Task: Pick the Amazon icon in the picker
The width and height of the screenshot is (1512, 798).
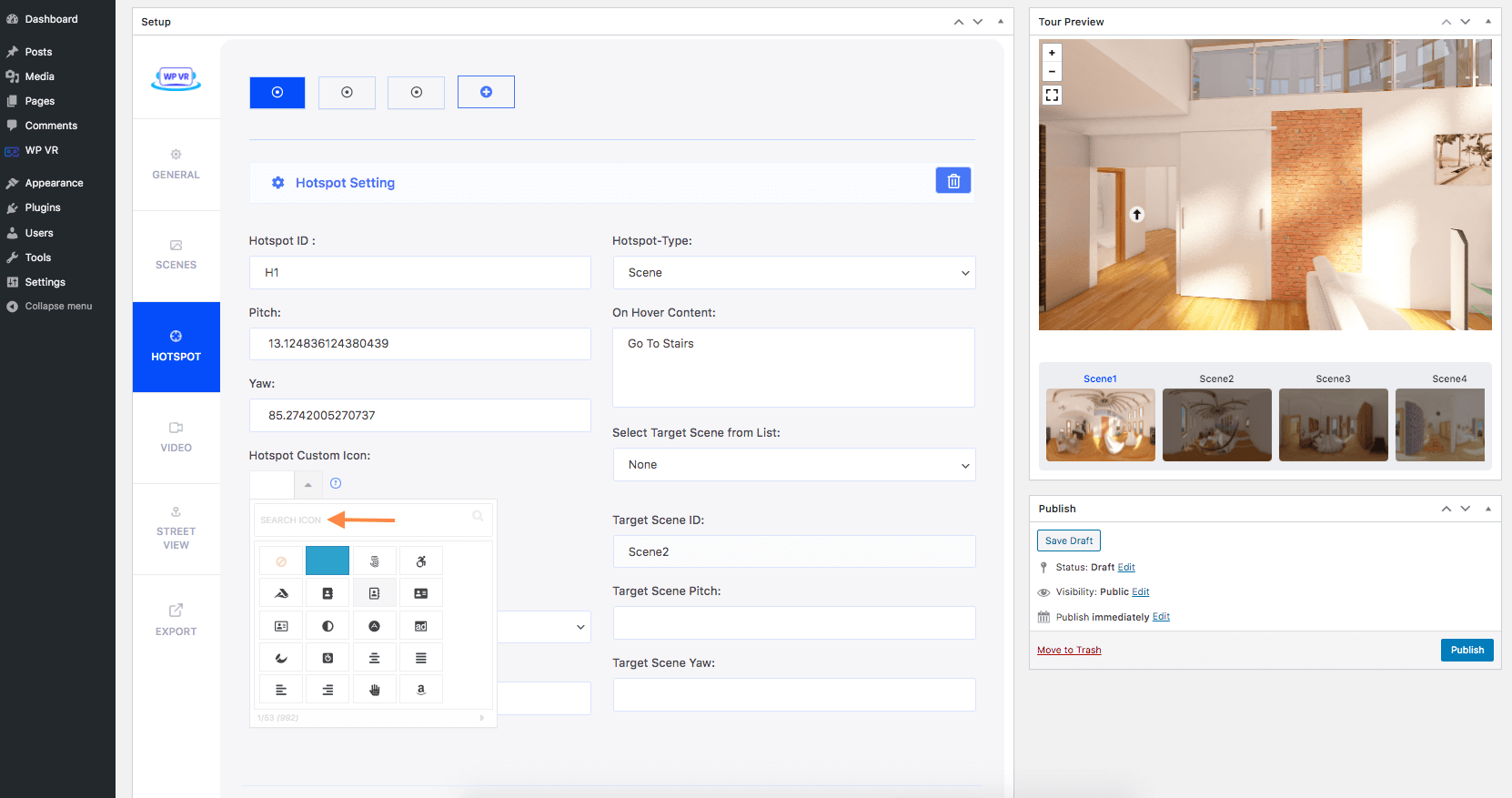Action: pyautogui.click(x=420, y=690)
